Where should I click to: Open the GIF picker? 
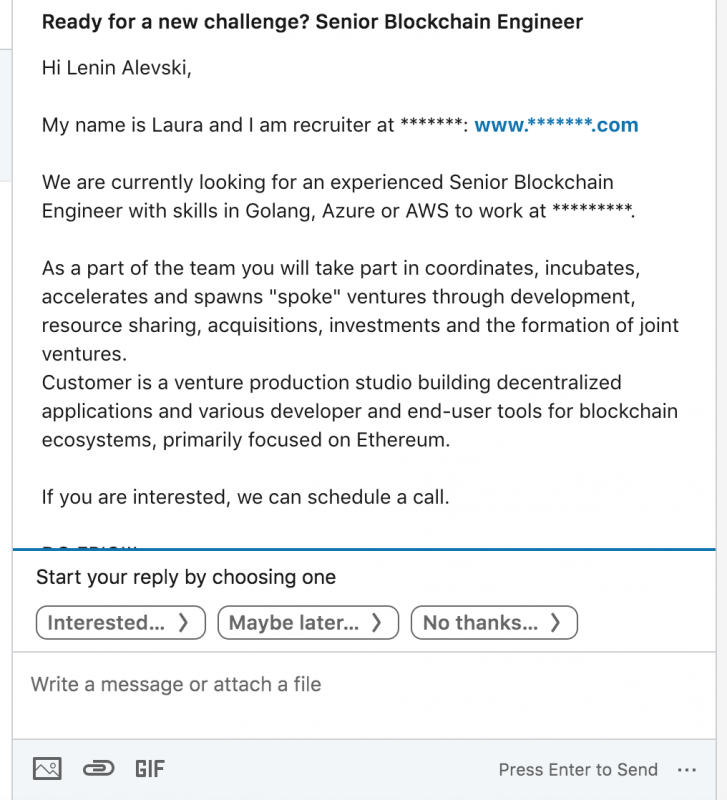[x=150, y=769]
